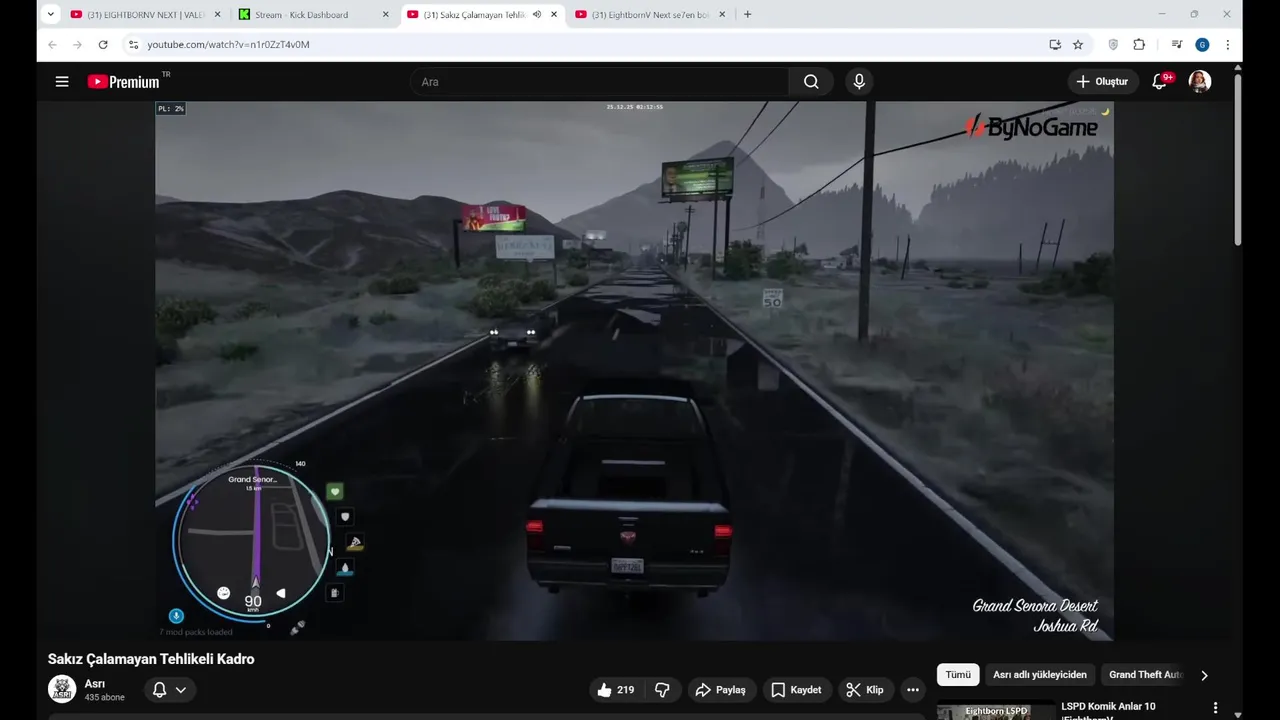Open LSPD Komik Anlar 10 video thumbnail
1280x720 pixels.
pos(996,711)
